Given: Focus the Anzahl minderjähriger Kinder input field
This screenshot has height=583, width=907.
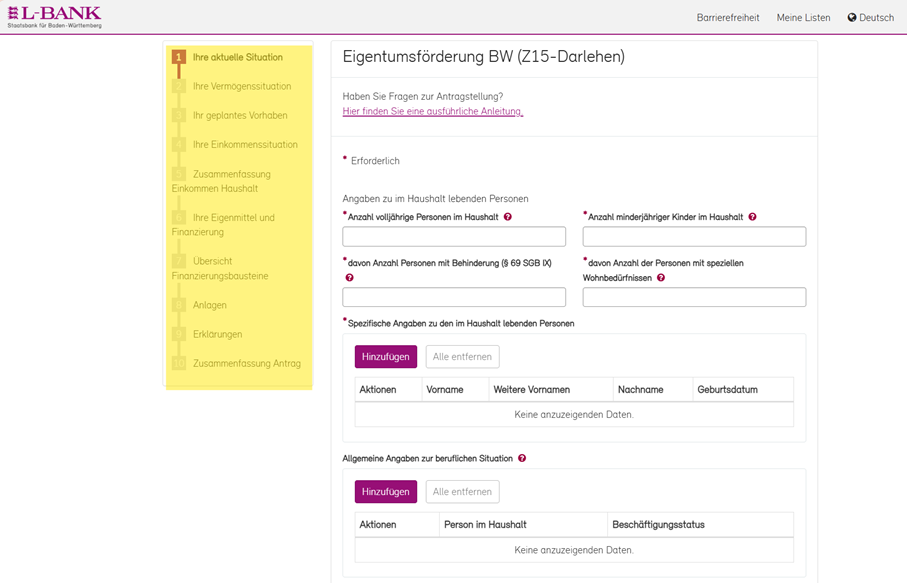Looking at the screenshot, I should tap(694, 237).
